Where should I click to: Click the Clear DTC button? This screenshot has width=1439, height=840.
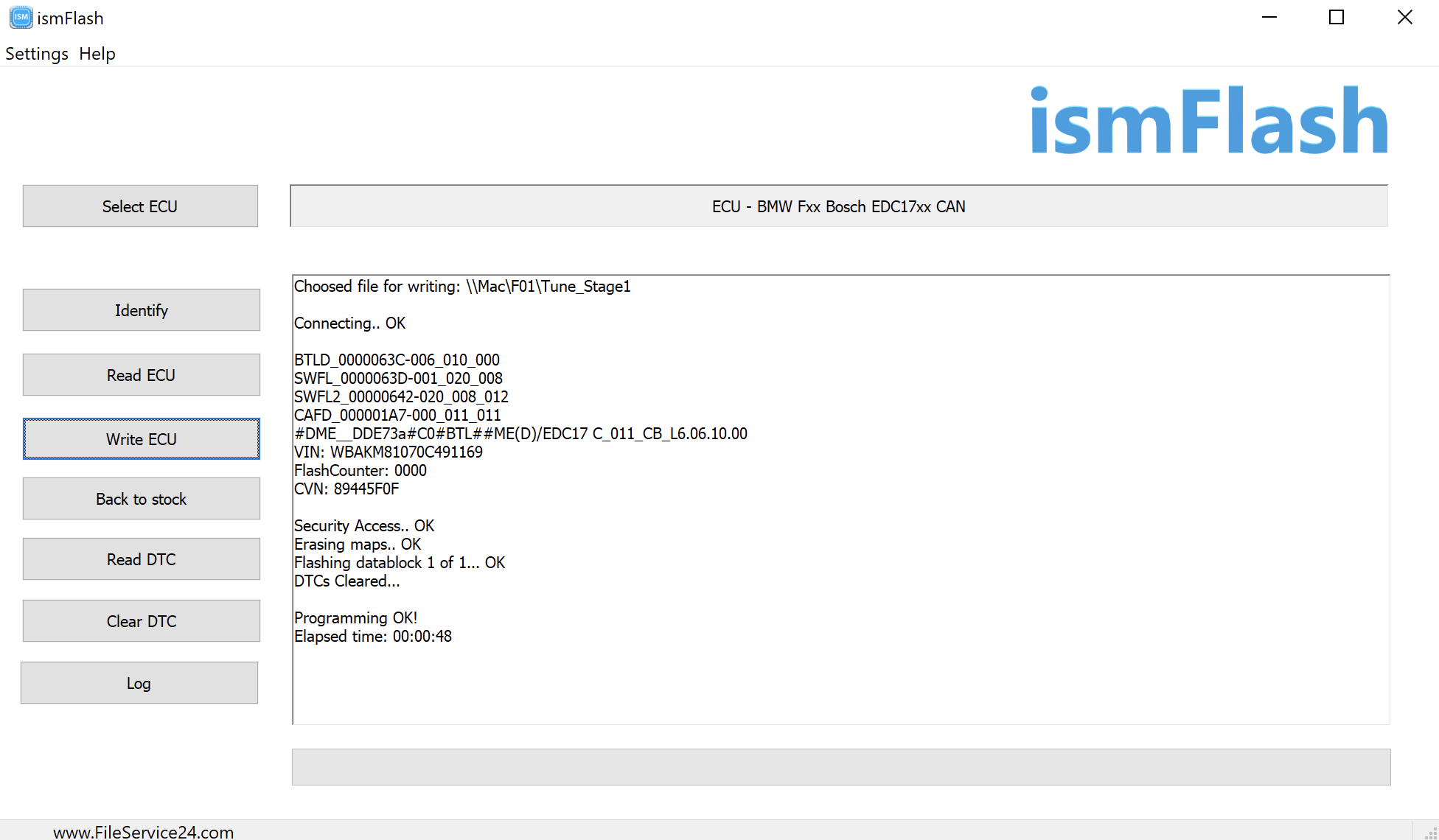coord(142,621)
